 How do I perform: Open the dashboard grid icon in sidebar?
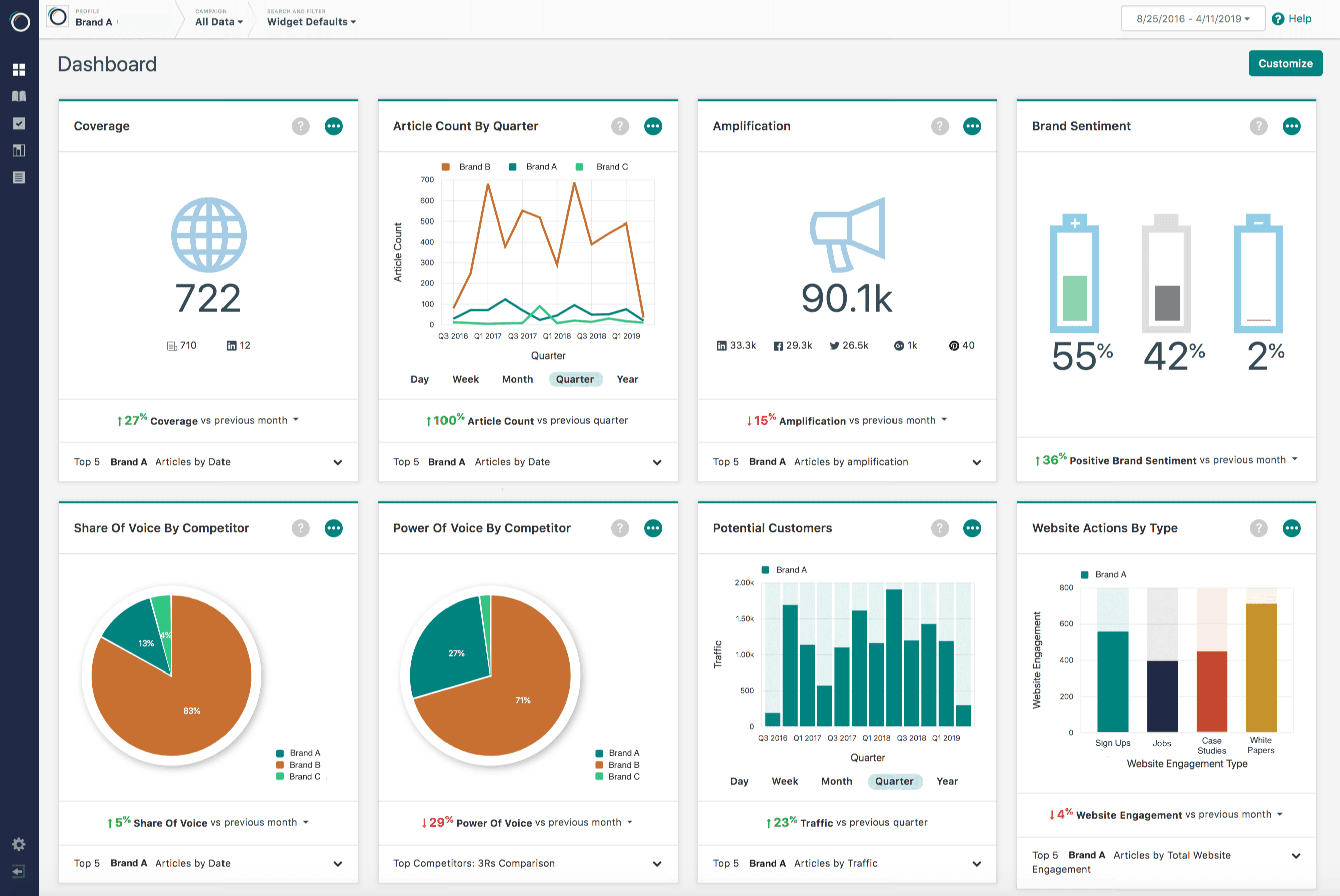18,70
